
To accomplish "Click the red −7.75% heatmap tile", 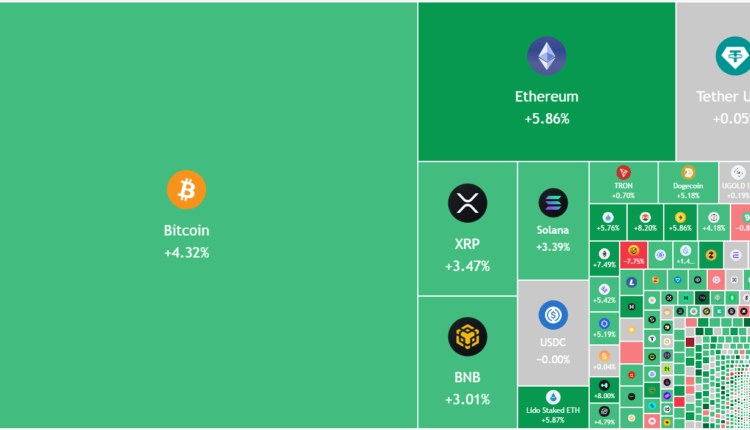I will [634, 256].
